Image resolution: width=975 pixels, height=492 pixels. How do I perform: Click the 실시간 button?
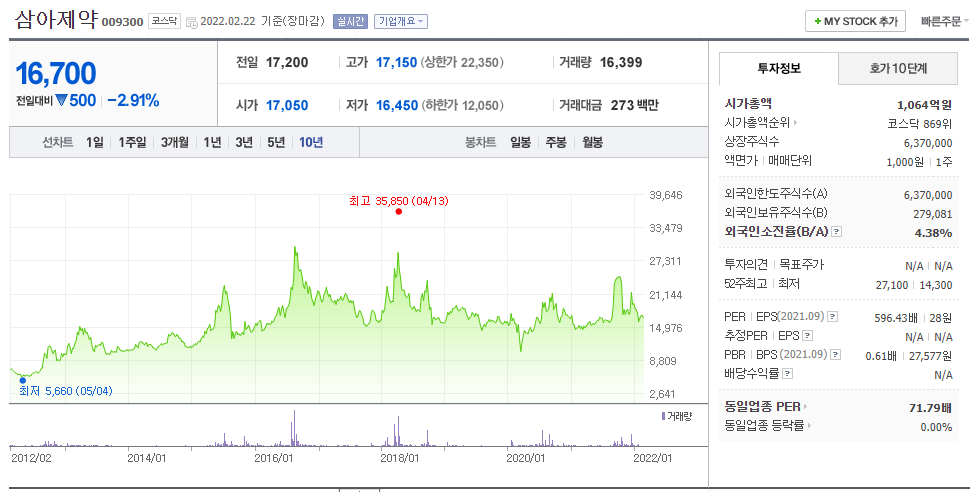351,22
